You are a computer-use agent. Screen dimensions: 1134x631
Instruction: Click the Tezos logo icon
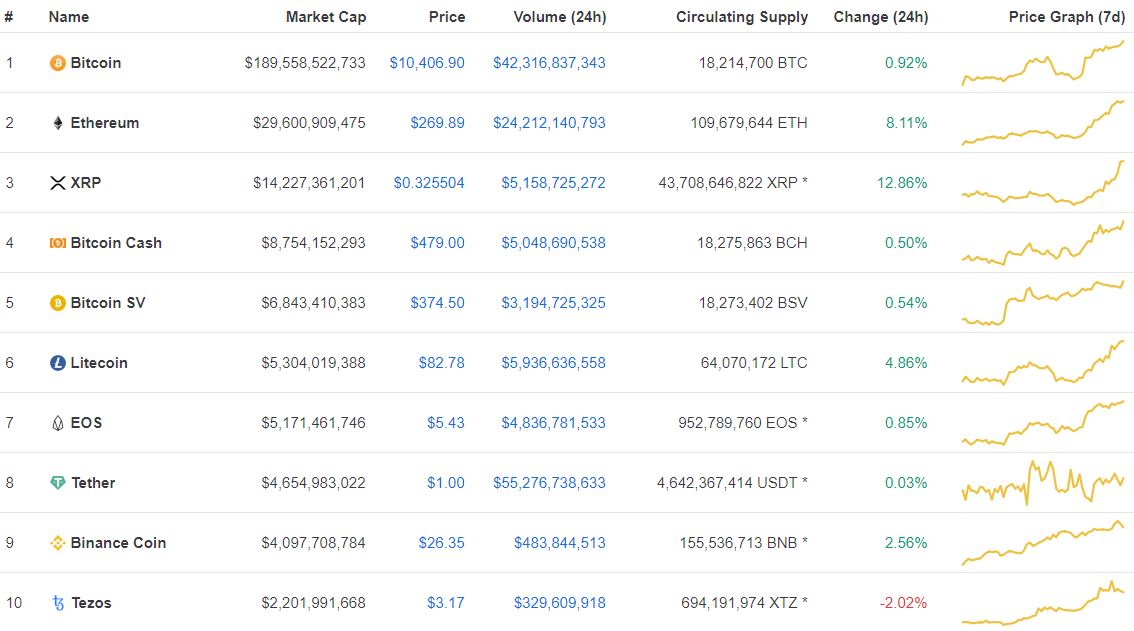pos(58,603)
